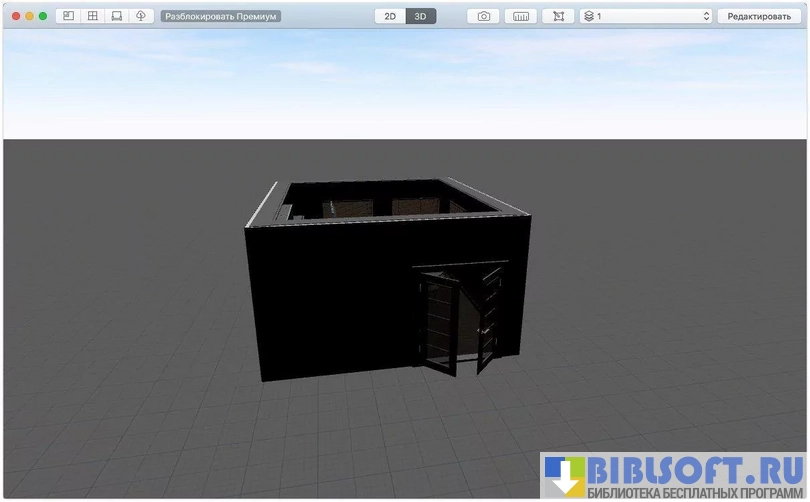Switch to 2D view mode
This screenshot has height=502, width=810.
[x=390, y=17]
